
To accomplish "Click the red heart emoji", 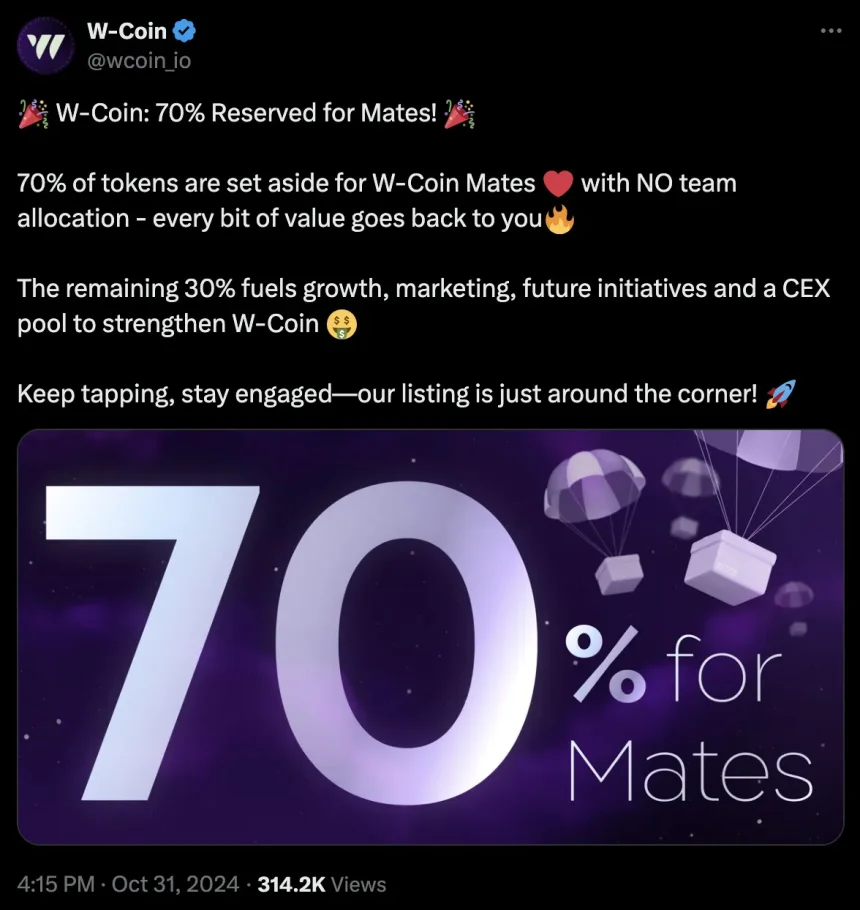I will click(558, 185).
